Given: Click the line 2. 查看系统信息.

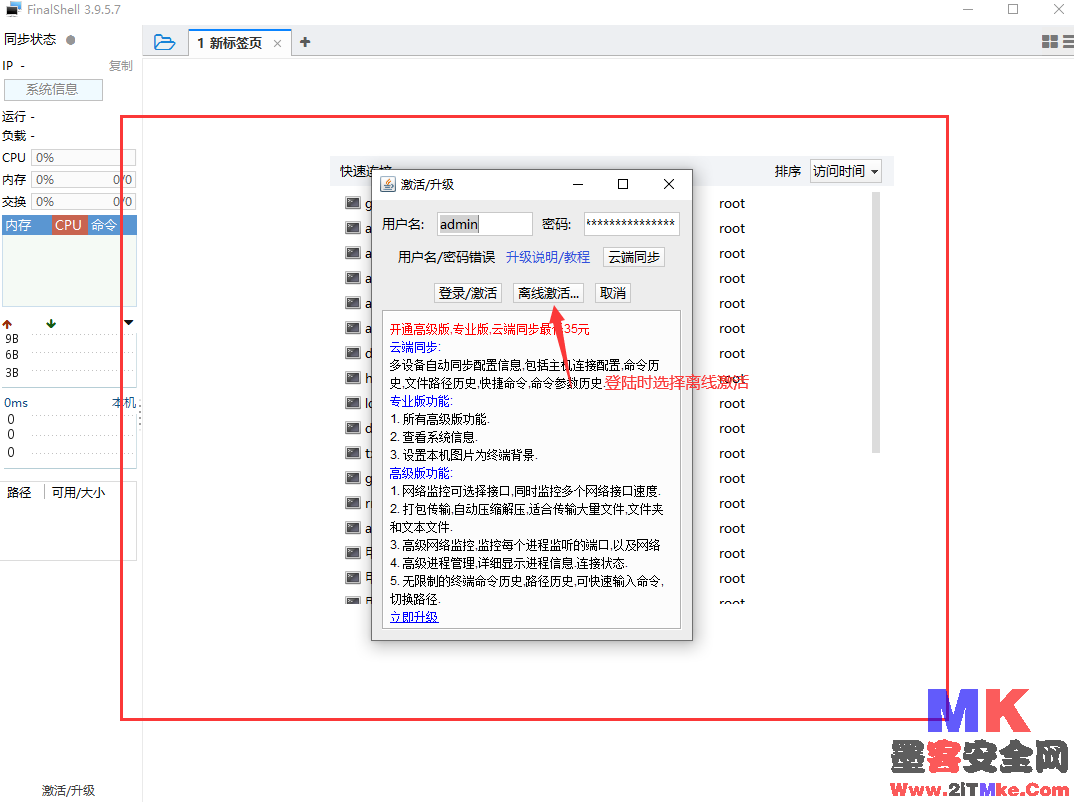Looking at the screenshot, I should [x=434, y=437].
